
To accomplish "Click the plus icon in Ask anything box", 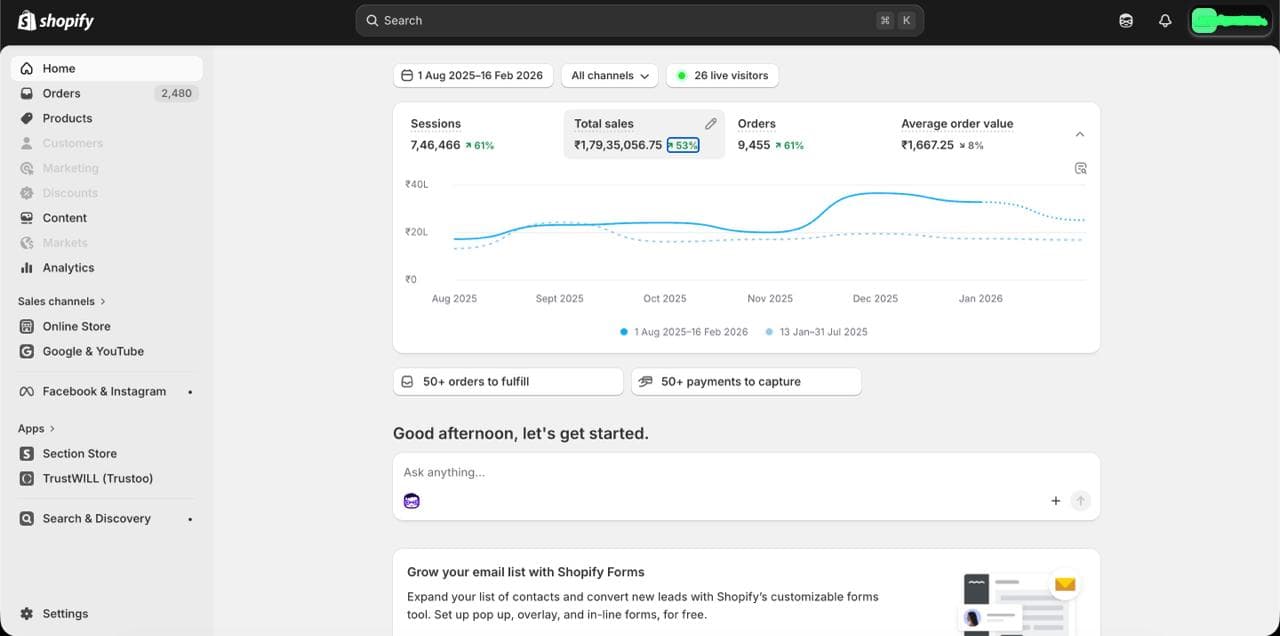I will point(1055,501).
